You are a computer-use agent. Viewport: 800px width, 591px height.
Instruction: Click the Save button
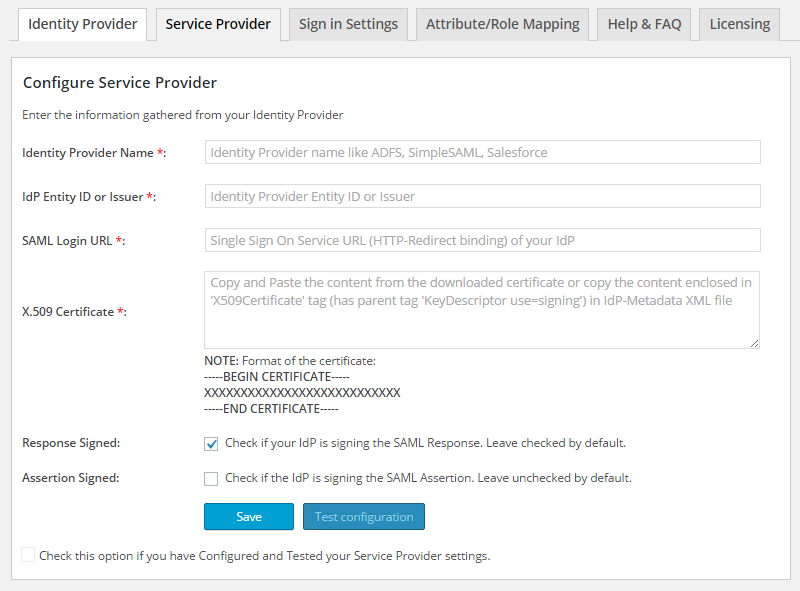pyautogui.click(x=248, y=517)
